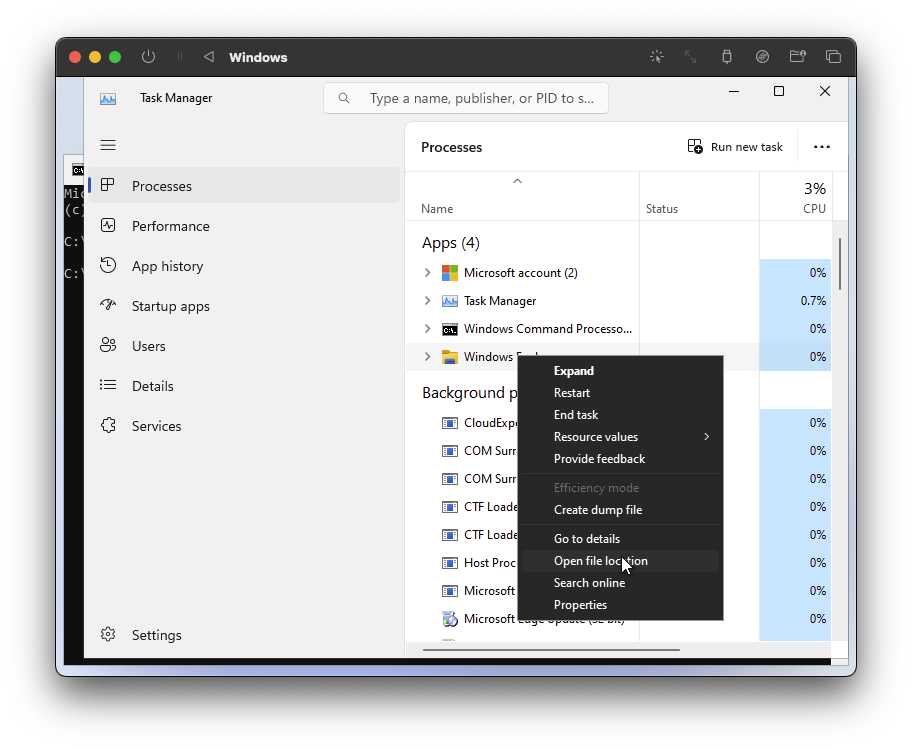Expand the Windows Explorer row chevron

[x=428, y=357]
